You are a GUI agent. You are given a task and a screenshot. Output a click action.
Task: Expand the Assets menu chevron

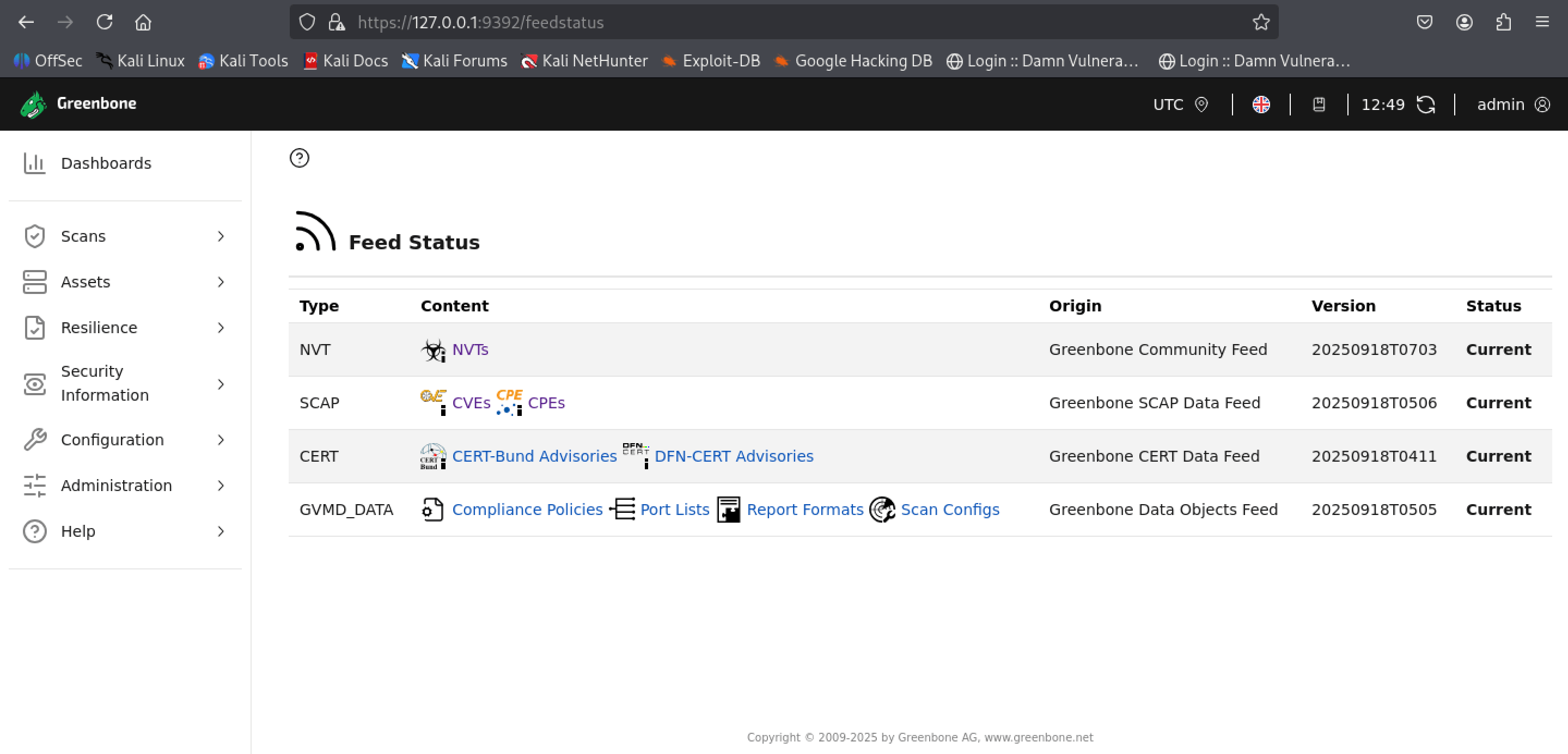[221, 282]
